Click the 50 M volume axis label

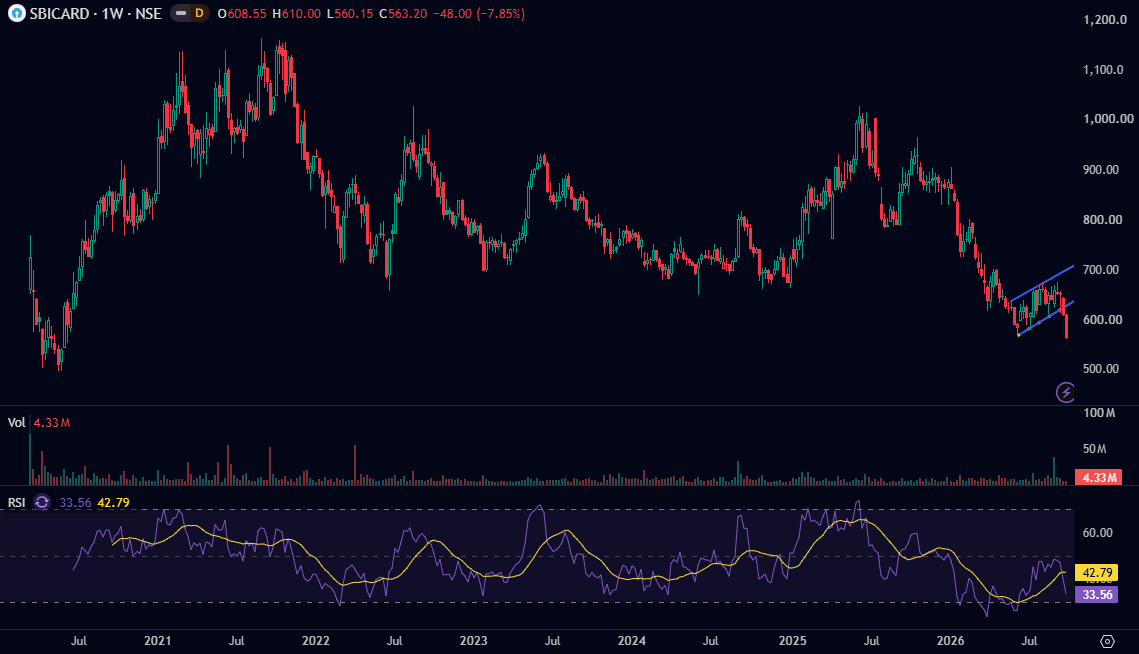[1095, 448]
